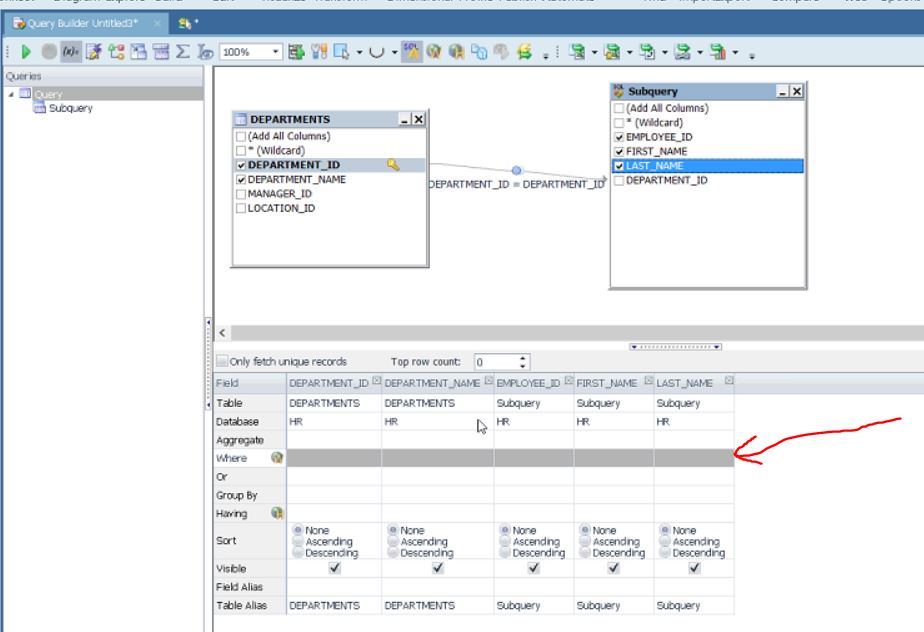Screen dimensions: 924x632
Task: Click the globe icon in Having row
Action: [276, 513]
